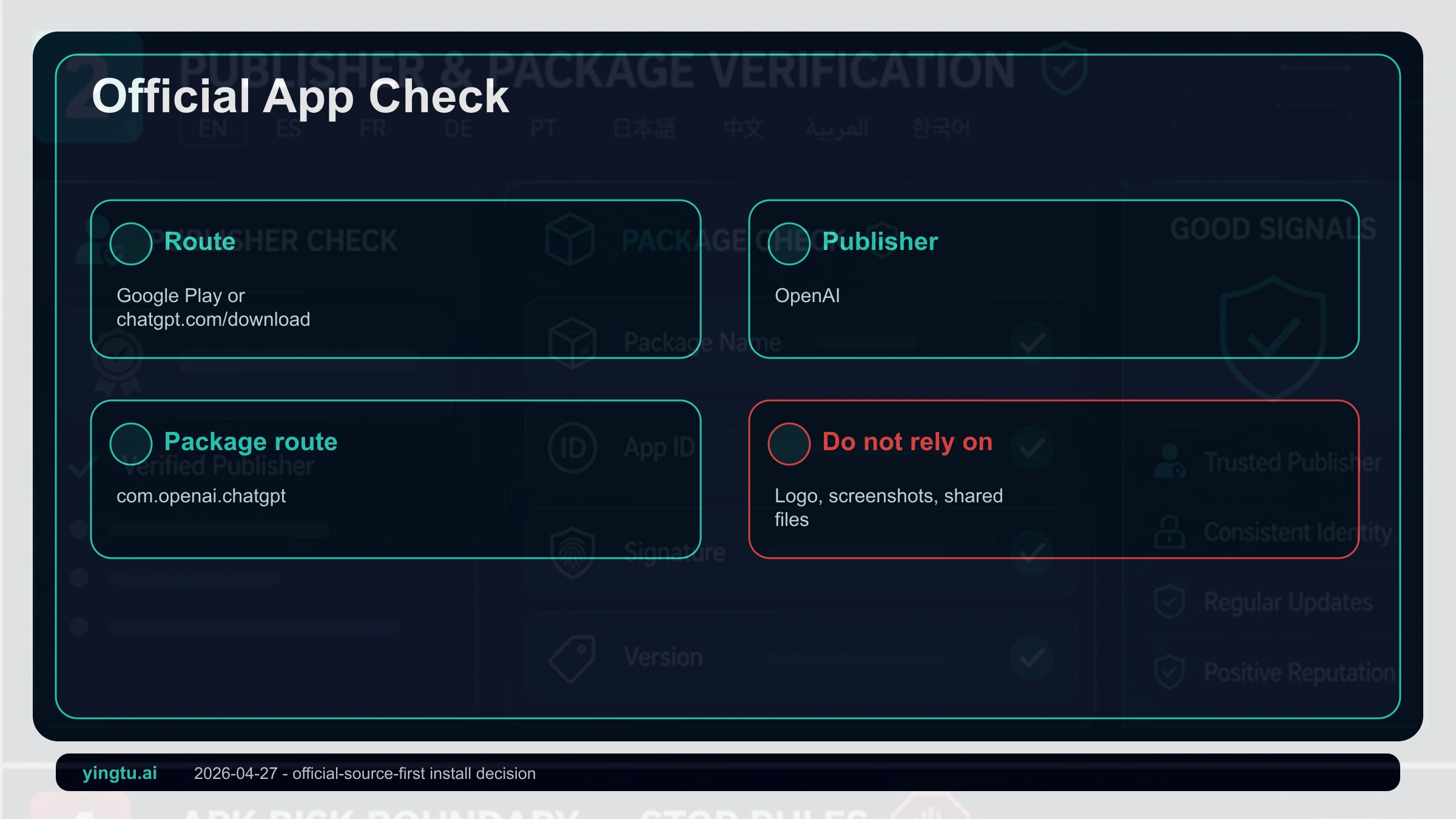Click the "2026-04-27 - official-source-first install decision" footer text

(x=365, y=773)
